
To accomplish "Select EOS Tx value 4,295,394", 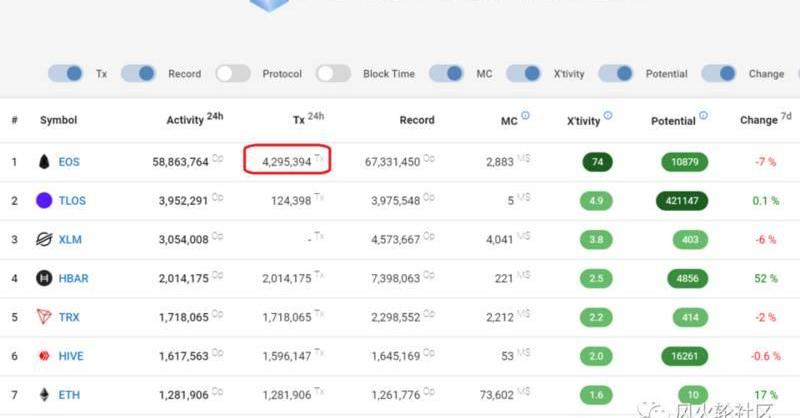I will click(287, 162).
